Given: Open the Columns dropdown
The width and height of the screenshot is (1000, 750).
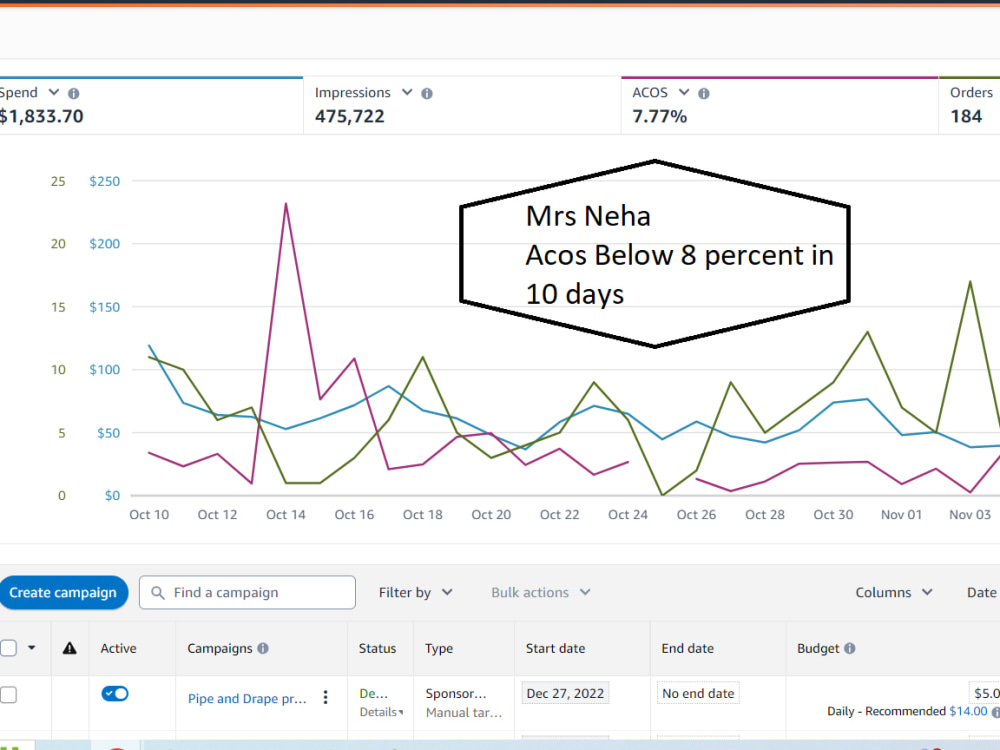Looking at the screenshot, I should coord(894,592).
